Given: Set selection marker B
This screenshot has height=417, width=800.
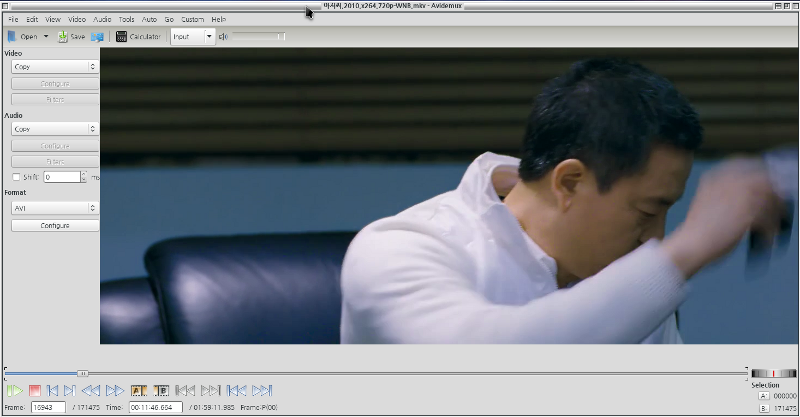Looking at the screenshot, I should 161,390.
